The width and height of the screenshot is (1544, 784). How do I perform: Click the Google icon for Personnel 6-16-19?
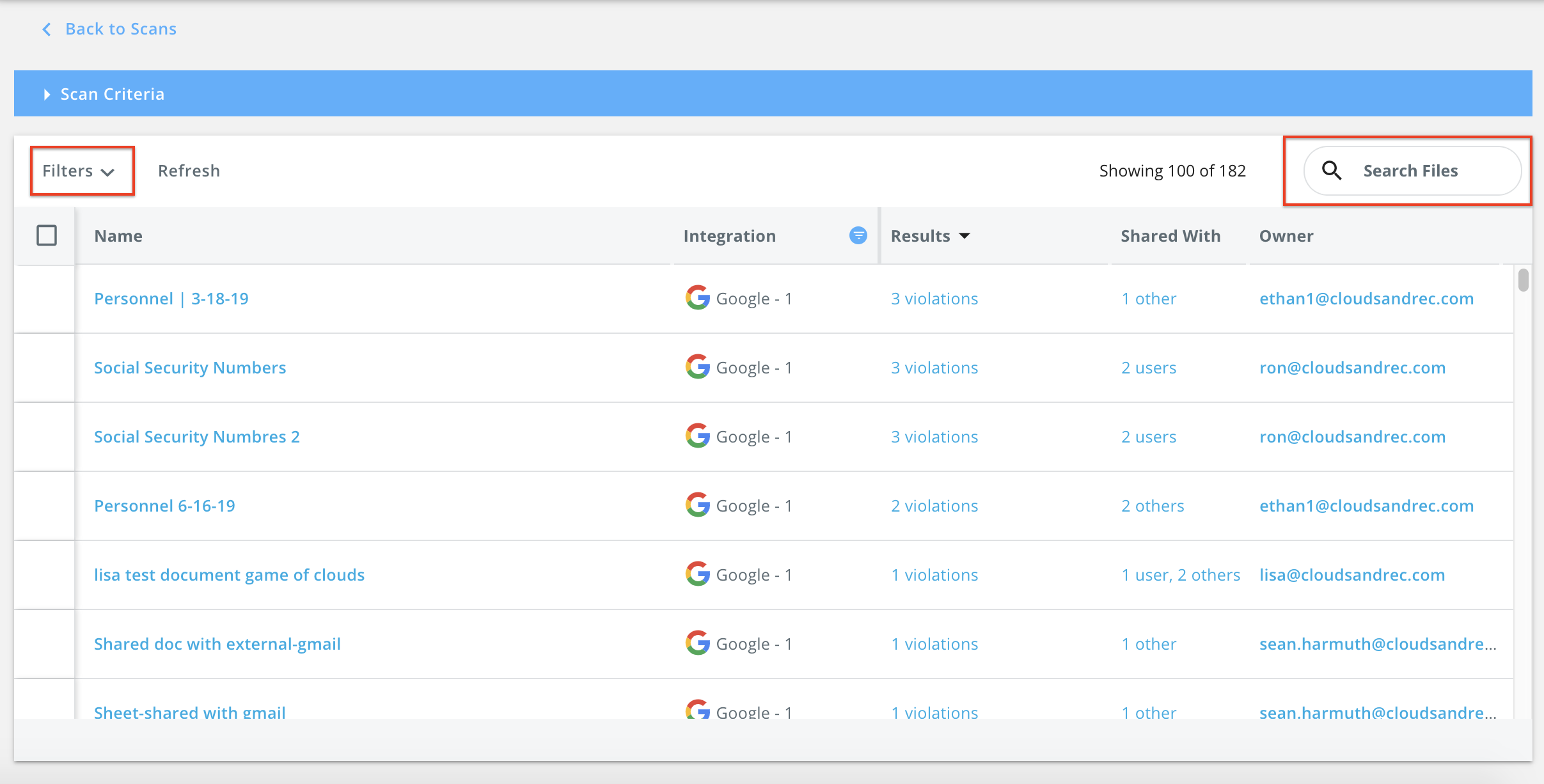[x=698, y=505]
